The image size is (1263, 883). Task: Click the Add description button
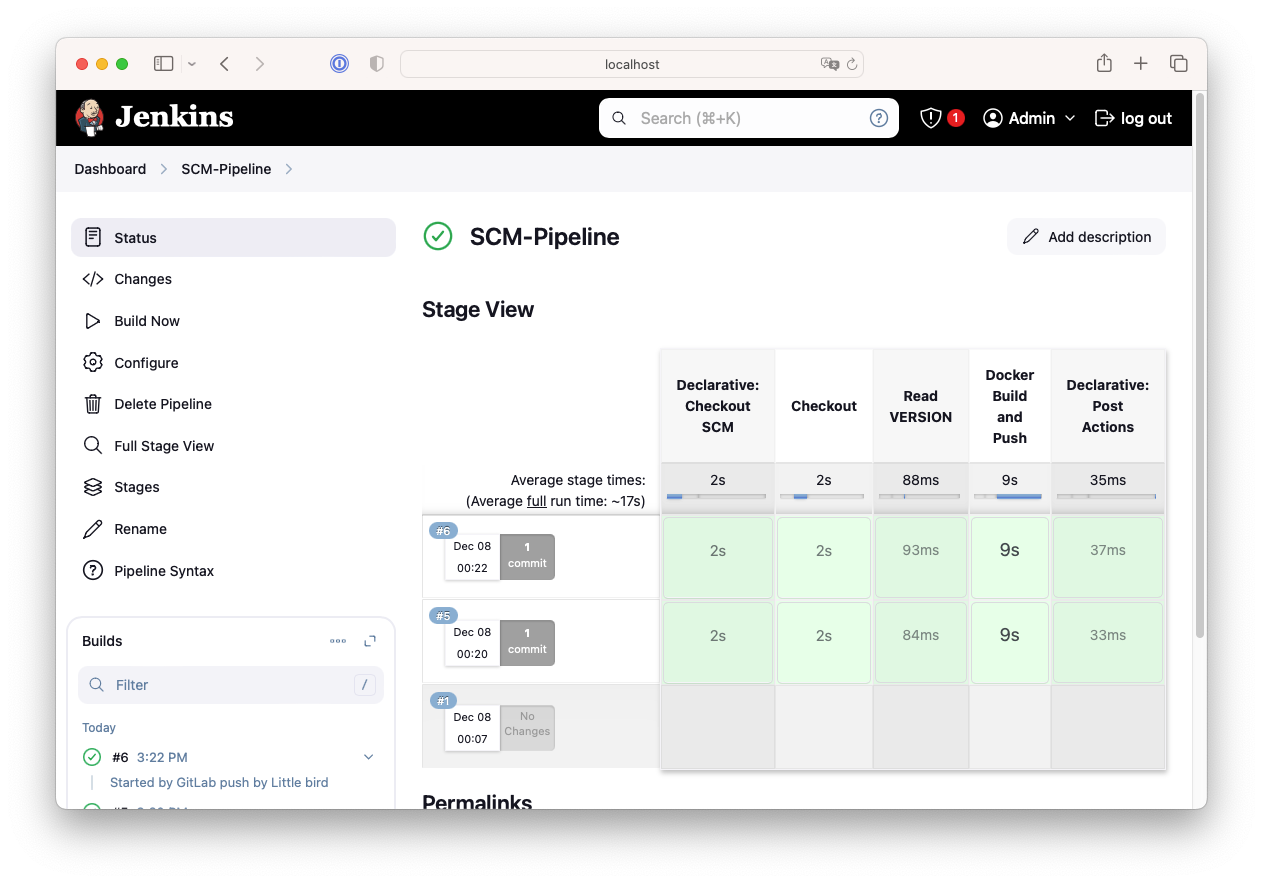[x=1086, y=237]
